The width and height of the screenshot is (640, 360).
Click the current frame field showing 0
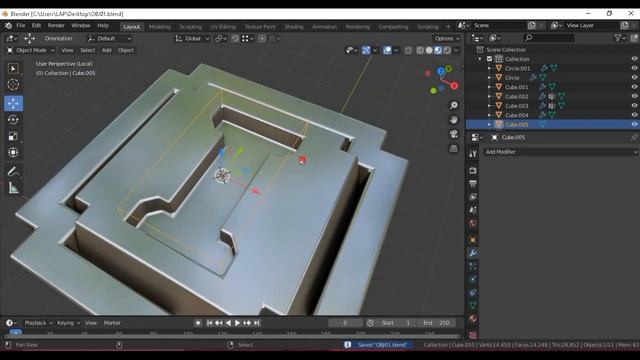345,323
